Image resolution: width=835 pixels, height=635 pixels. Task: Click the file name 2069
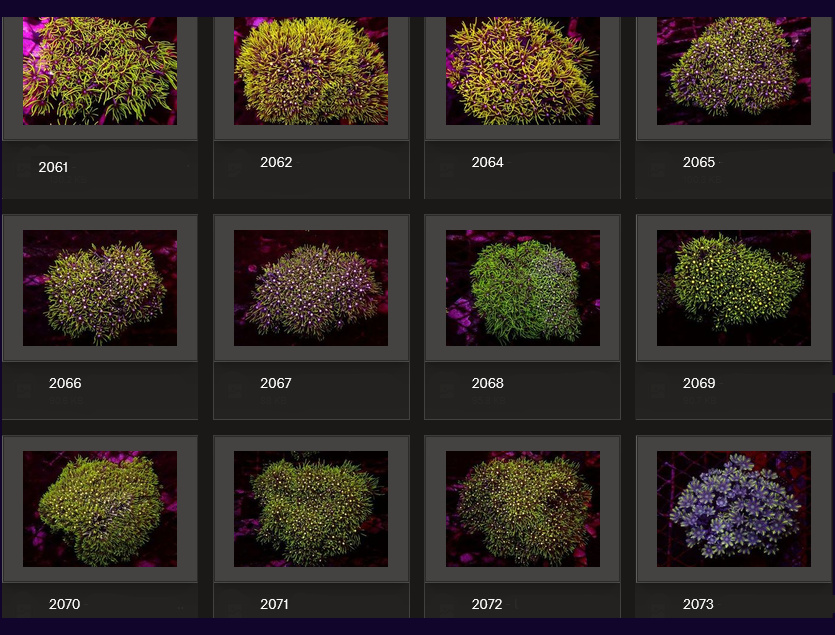(x=699, y=383)
